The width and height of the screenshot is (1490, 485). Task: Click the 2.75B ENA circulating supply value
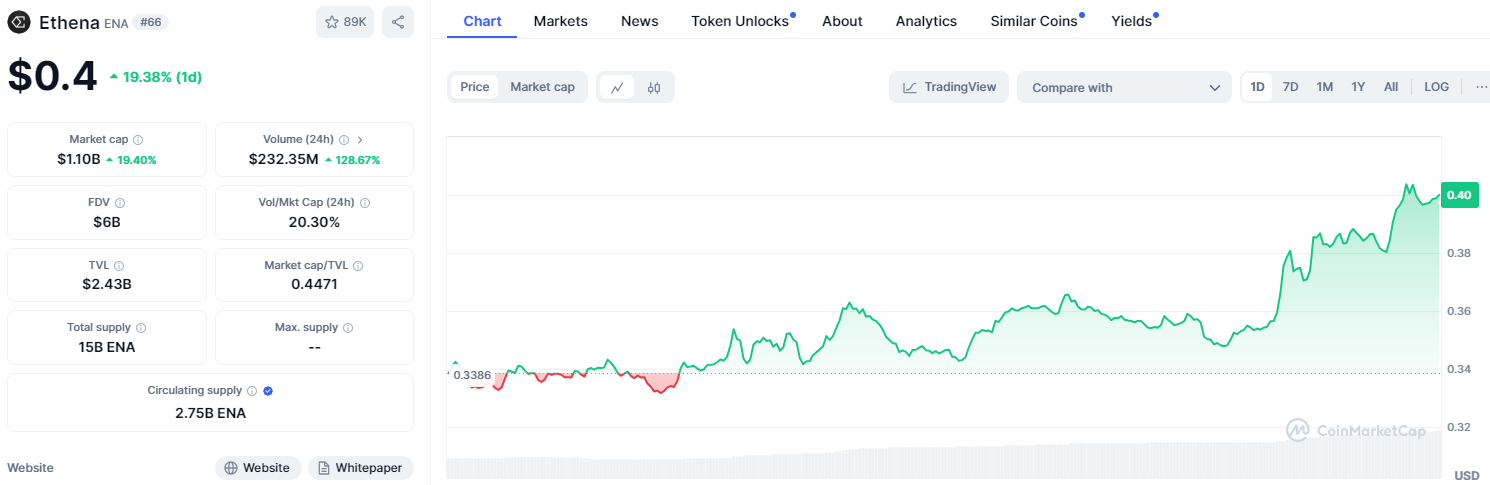[x=210, y=412]
